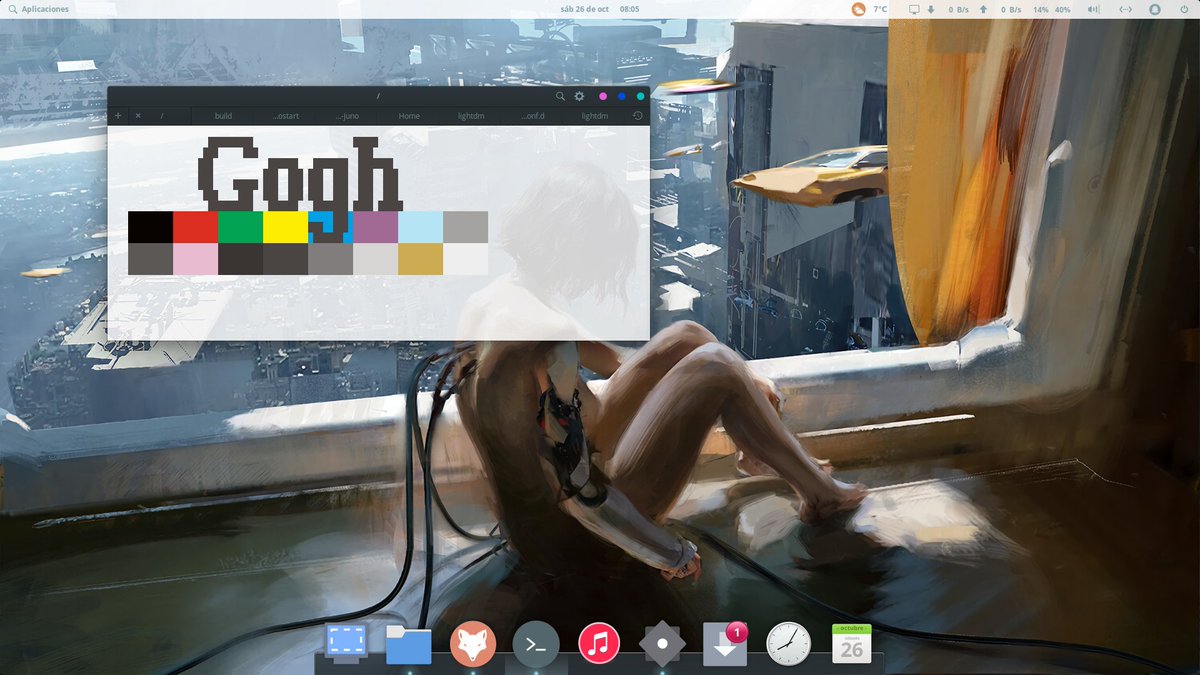Launch the screenshot tool from the dock

pyautogui.click(x=346, y=644)
